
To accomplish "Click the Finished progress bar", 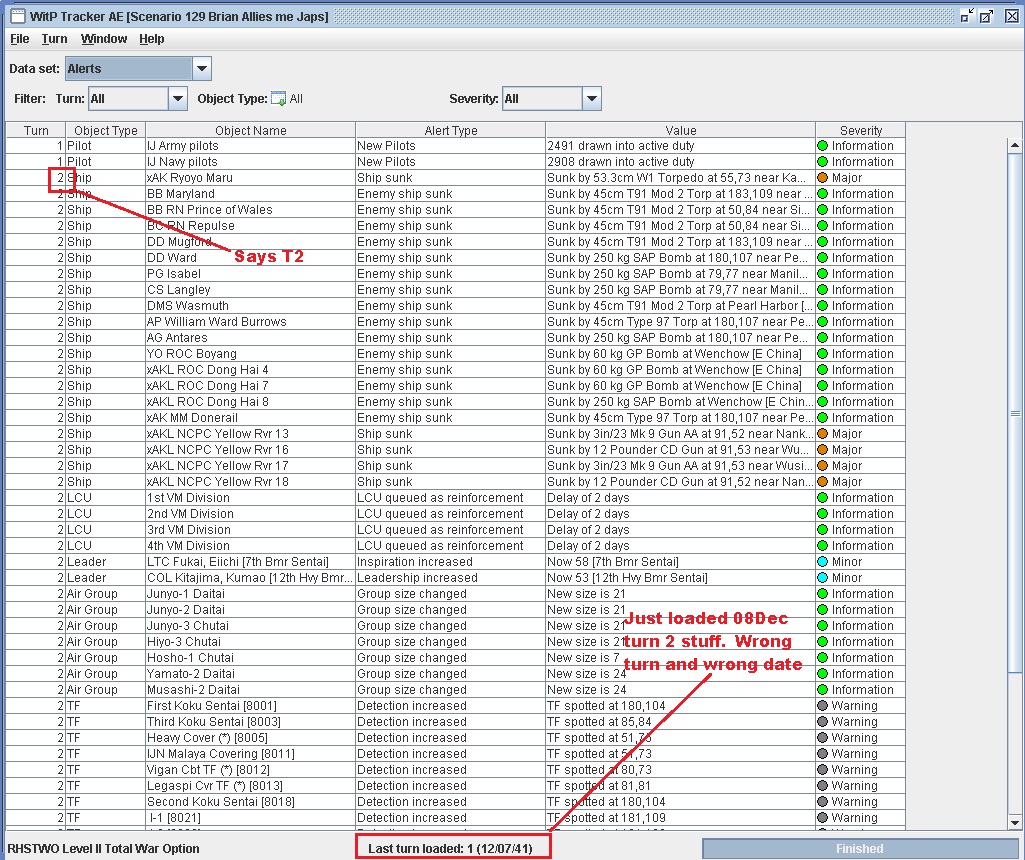I will (860, 848).
